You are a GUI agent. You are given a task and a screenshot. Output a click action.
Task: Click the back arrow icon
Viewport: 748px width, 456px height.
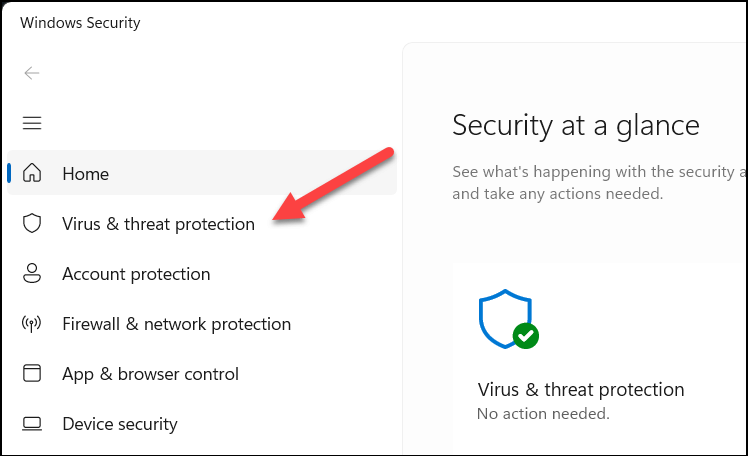click(32, 73)
